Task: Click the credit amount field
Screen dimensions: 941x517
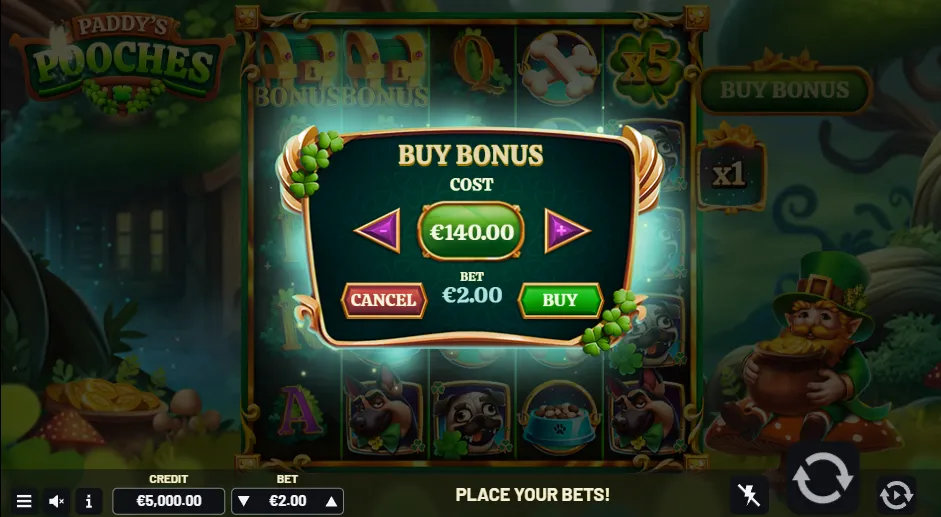Action: [169, 501]
